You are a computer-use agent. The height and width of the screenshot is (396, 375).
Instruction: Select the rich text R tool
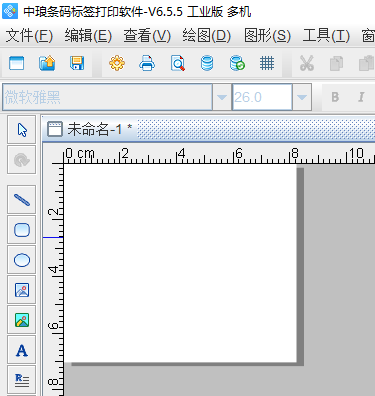[x=22, y=380]
